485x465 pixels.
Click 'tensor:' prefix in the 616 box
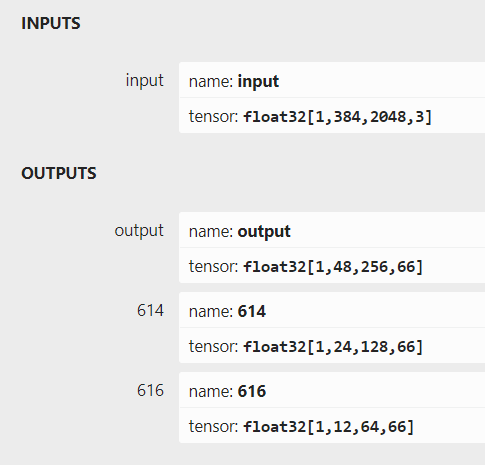pyautogui.click(x=213, y=427)
